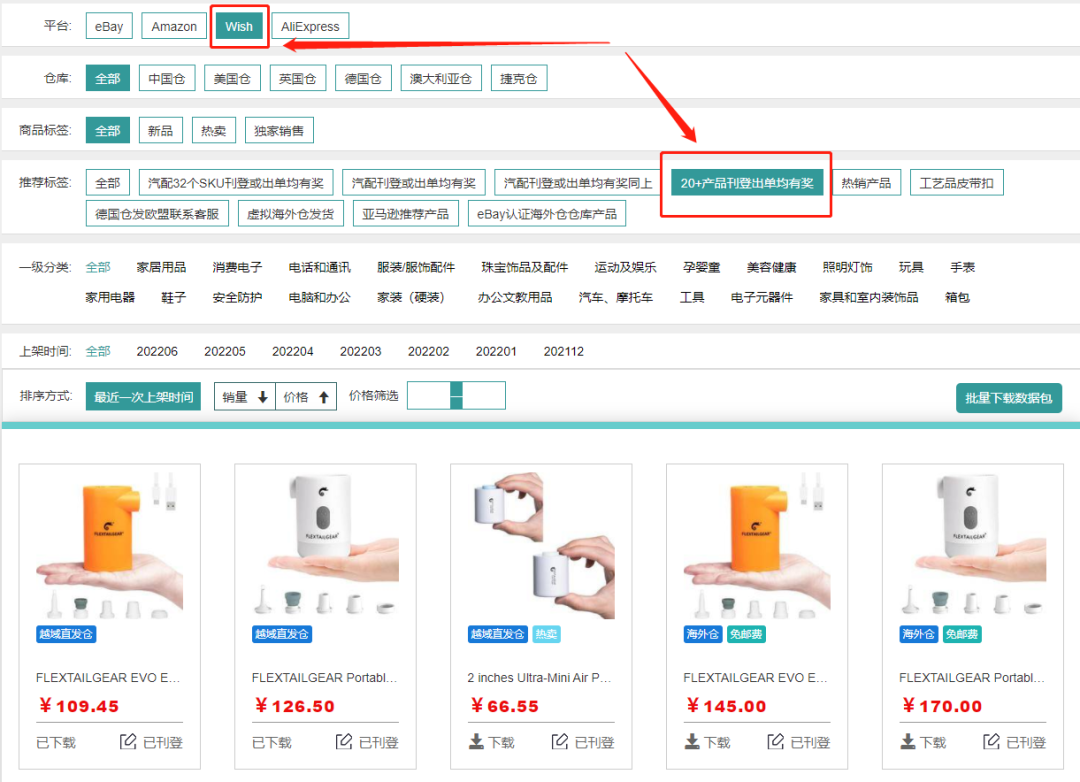Screen dimensions: 1080x782
Task: Click listing edit icon on ¥170.00 card
Action: [x=991, y=741]
